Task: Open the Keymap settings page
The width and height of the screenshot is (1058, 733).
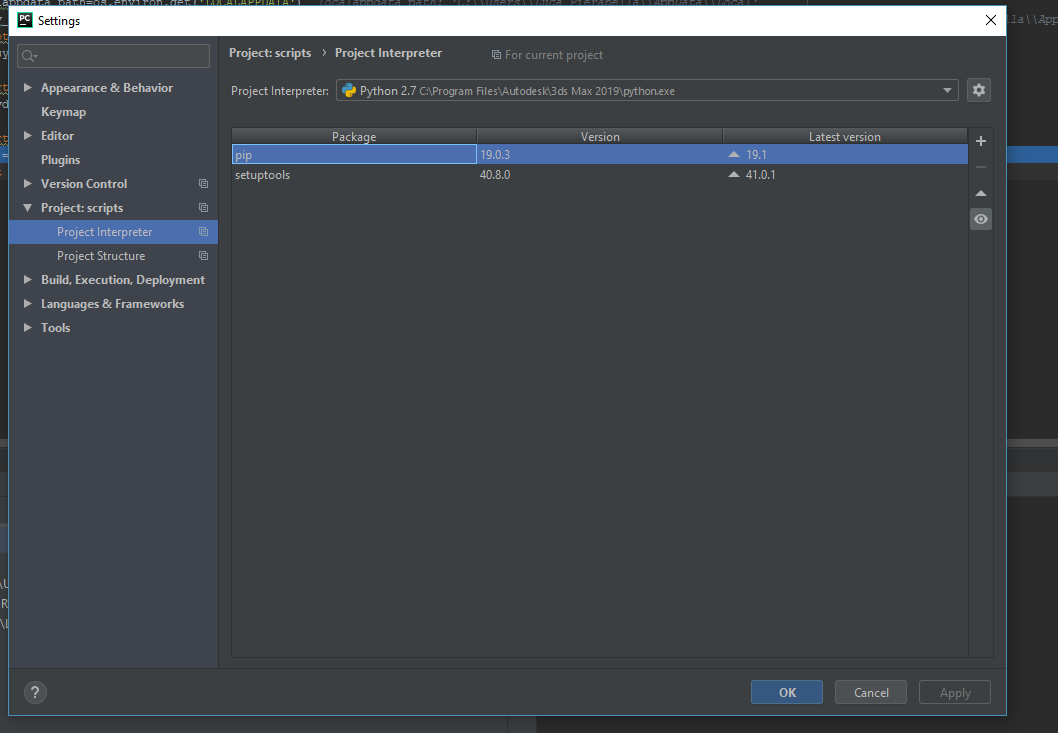Action: click(x=63, y=112)
